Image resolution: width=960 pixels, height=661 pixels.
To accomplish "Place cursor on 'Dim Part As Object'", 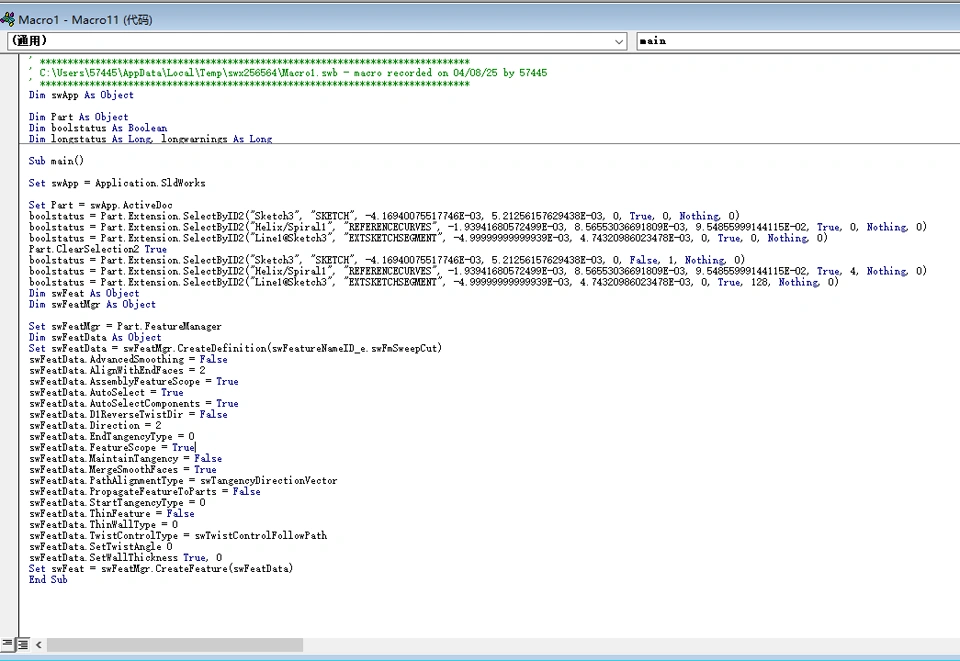I will [x=78, y=117].
